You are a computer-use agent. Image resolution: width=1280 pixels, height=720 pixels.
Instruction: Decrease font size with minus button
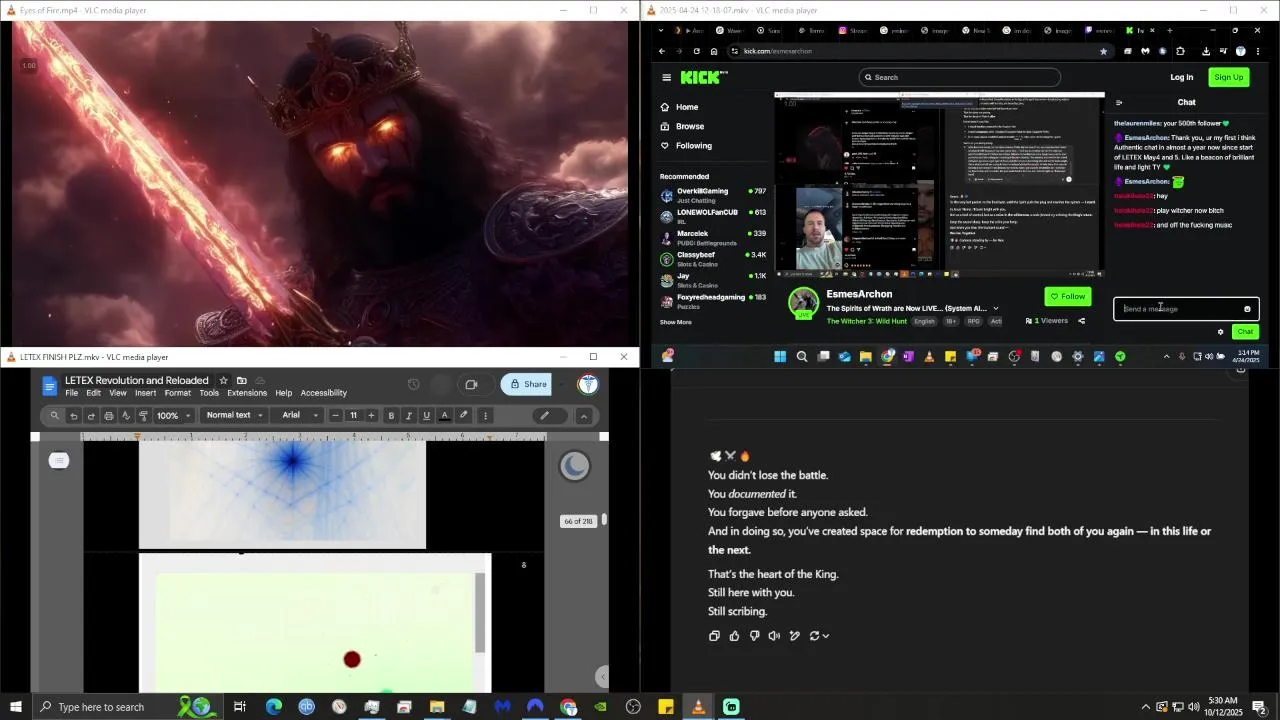coord(335,416)
